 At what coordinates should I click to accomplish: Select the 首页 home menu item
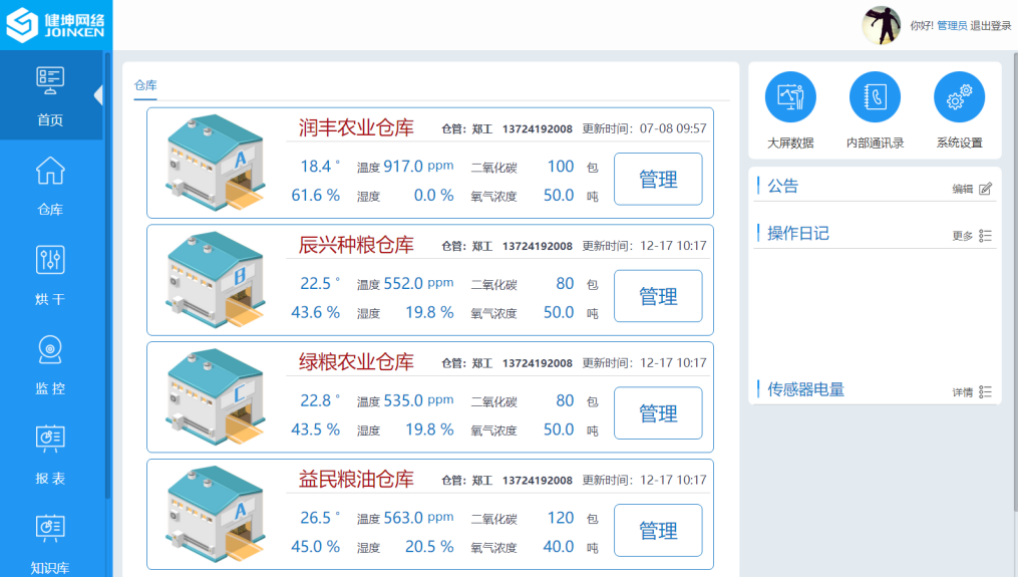[50, 95]
